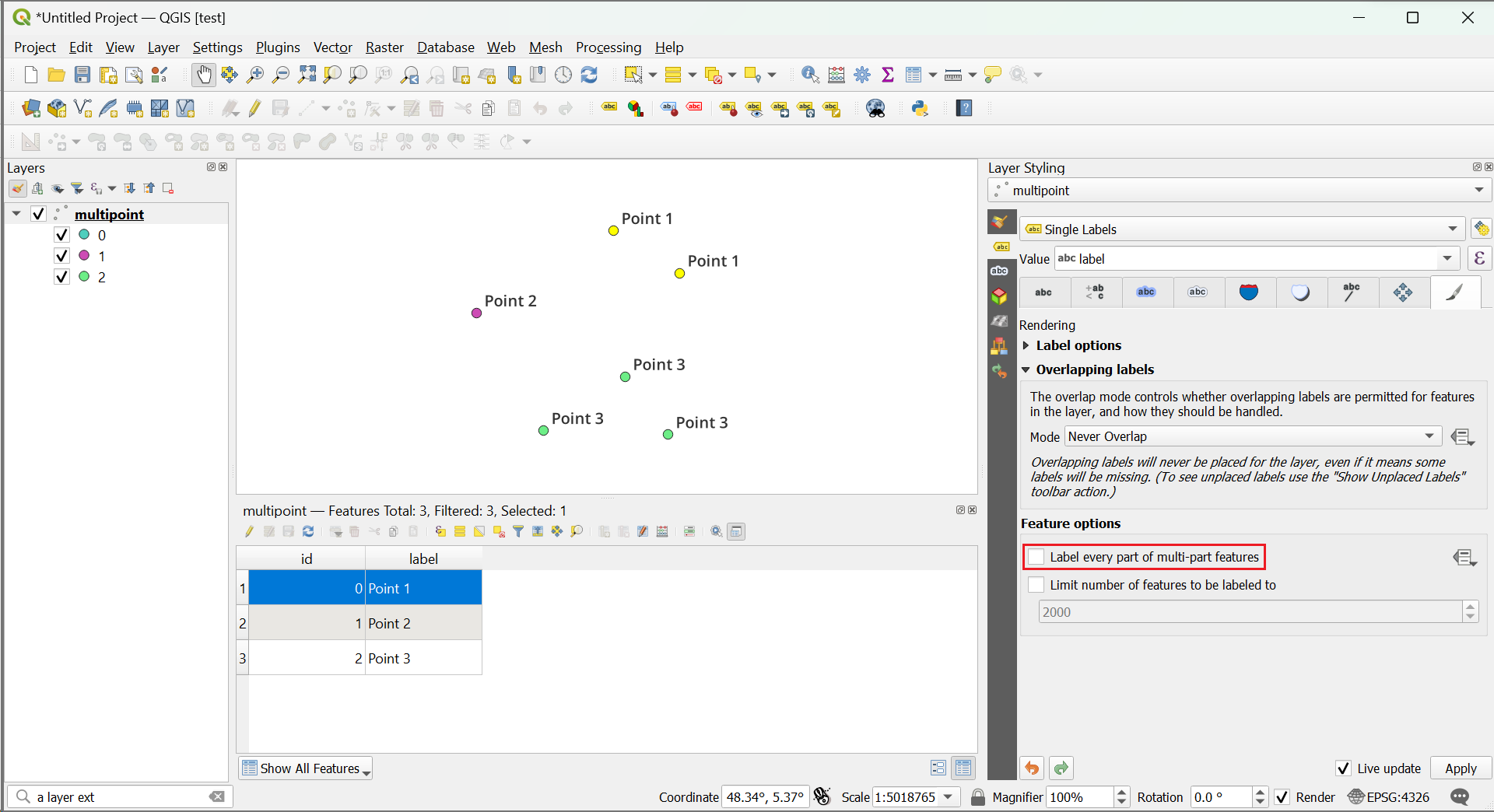1494x812 pixels.
Task: Hide layer 1 in the Layers panel
Action: [x=61, y=255]
